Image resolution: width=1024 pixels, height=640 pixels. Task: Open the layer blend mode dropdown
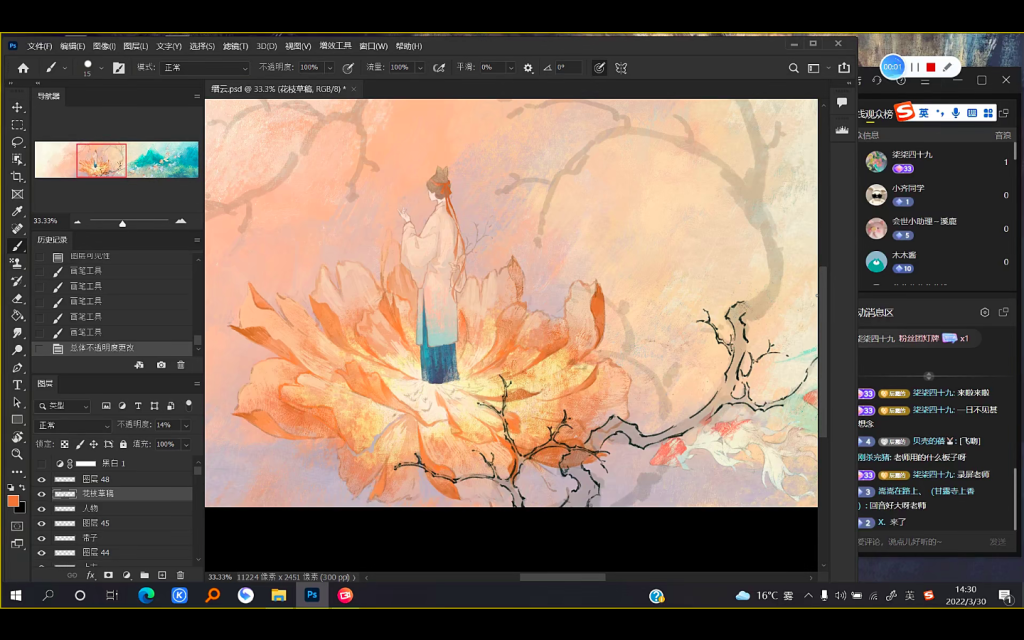click(x=73, y=425)
